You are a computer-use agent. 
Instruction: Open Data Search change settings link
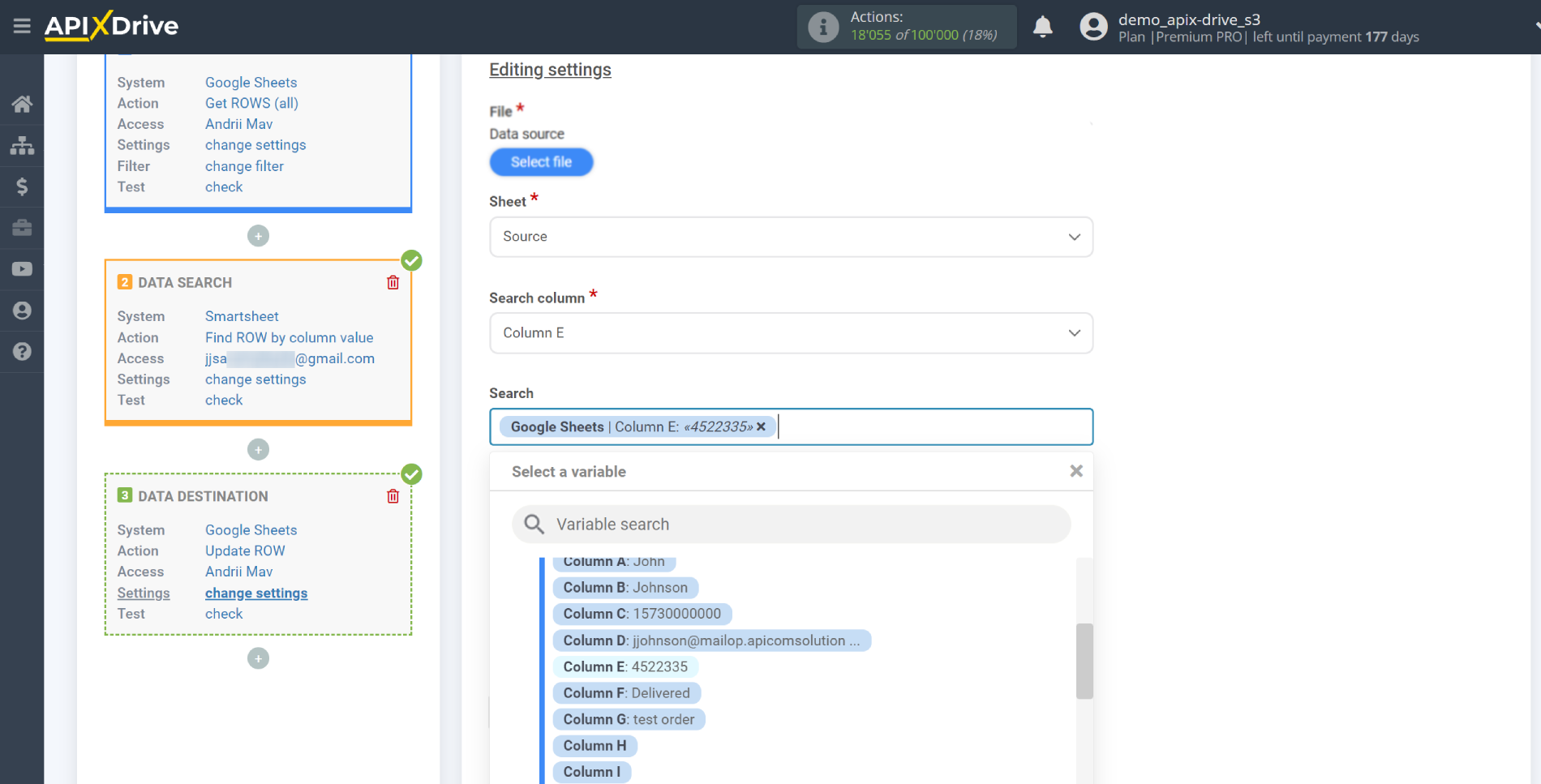tap(255, 379)
